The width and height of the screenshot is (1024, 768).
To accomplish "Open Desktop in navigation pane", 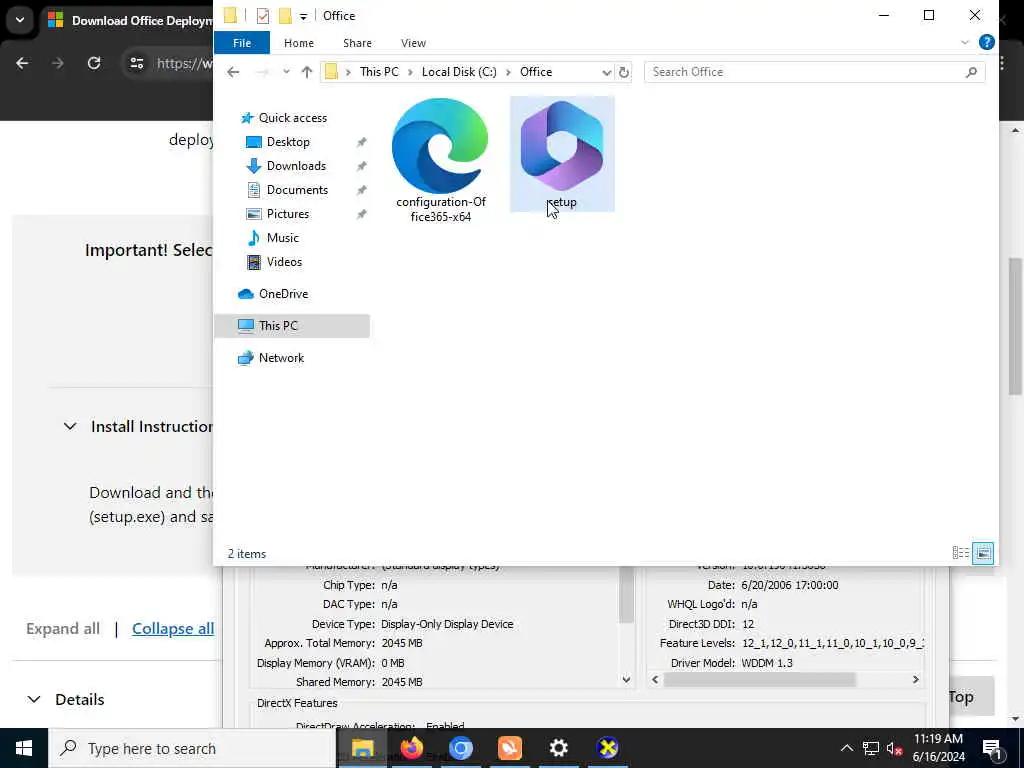I will click(288, 142).
